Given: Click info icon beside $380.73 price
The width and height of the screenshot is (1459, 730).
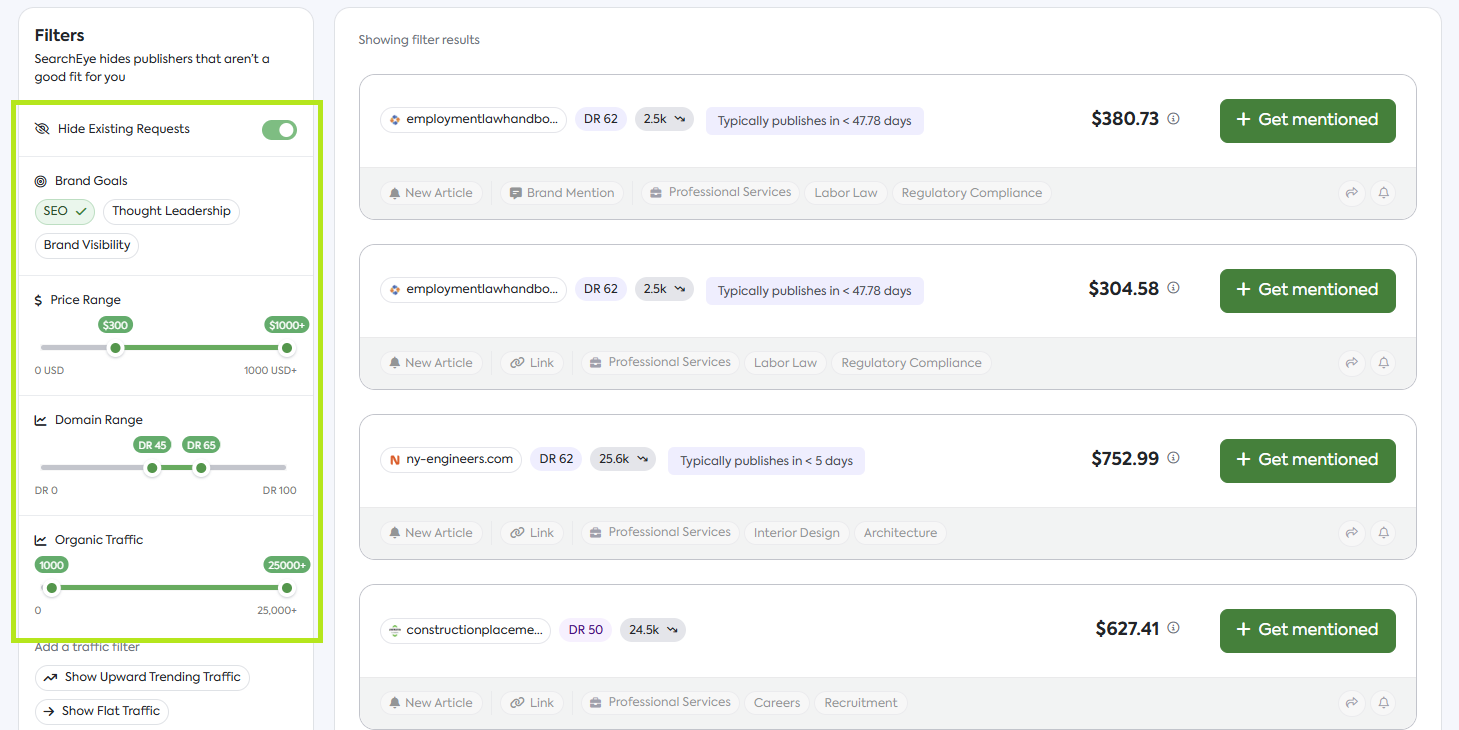Looking at the screenshot, I should pos(1174,119).
